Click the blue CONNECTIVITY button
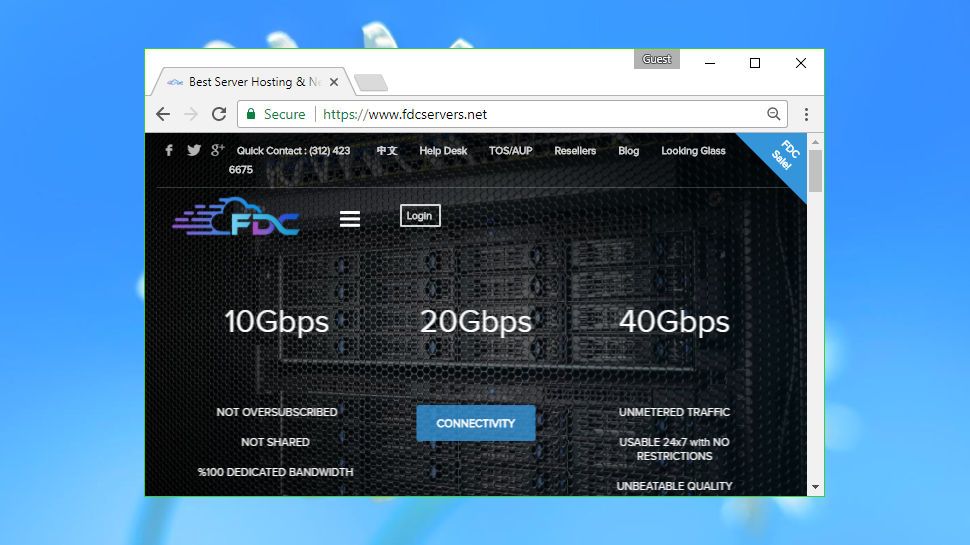 point(476,423)
